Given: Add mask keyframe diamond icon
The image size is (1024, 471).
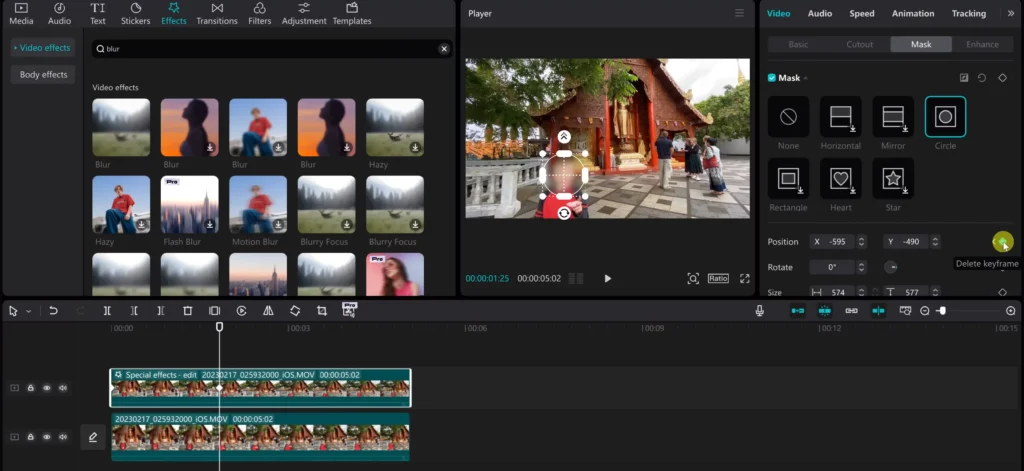Looking at the screenshot, I should pos(1002,78).
